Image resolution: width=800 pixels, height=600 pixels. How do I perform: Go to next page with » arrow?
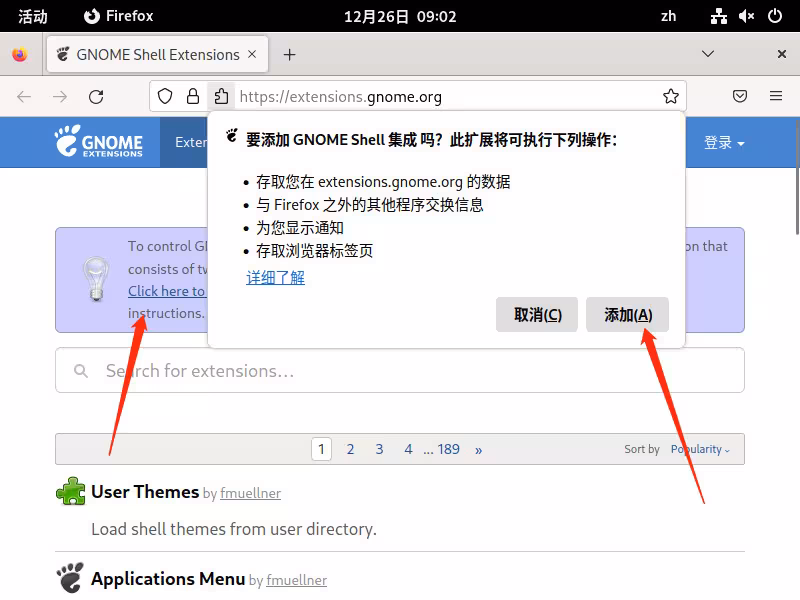478,449
